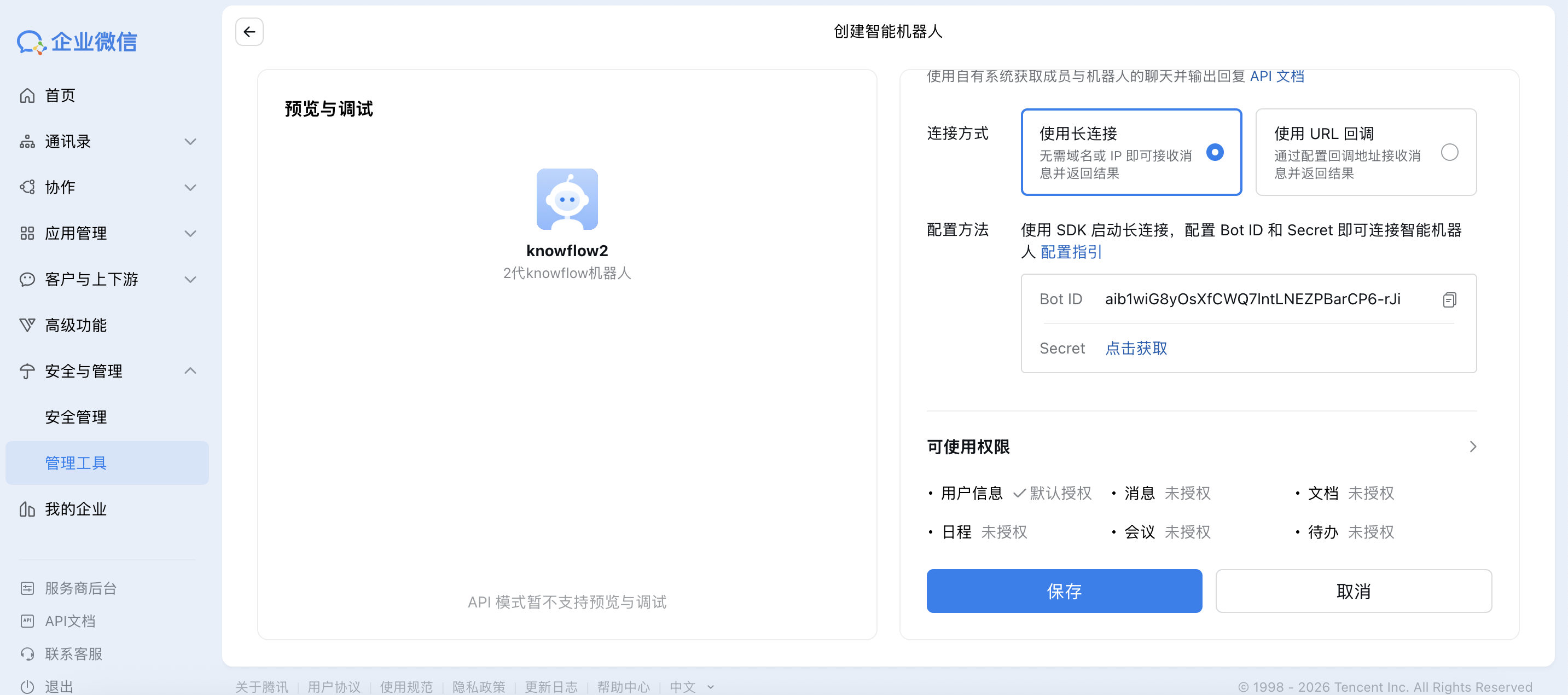Open the 中文 language dropdown
Viewport: 1568px width, 695px height.
(x=692, y=686)
